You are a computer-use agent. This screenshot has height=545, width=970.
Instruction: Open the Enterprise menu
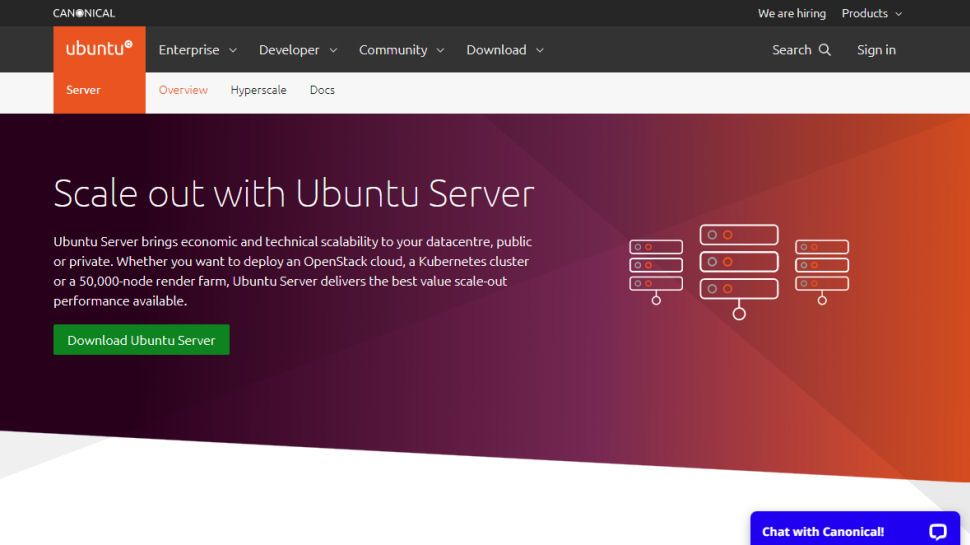click(x=197, y=49)
